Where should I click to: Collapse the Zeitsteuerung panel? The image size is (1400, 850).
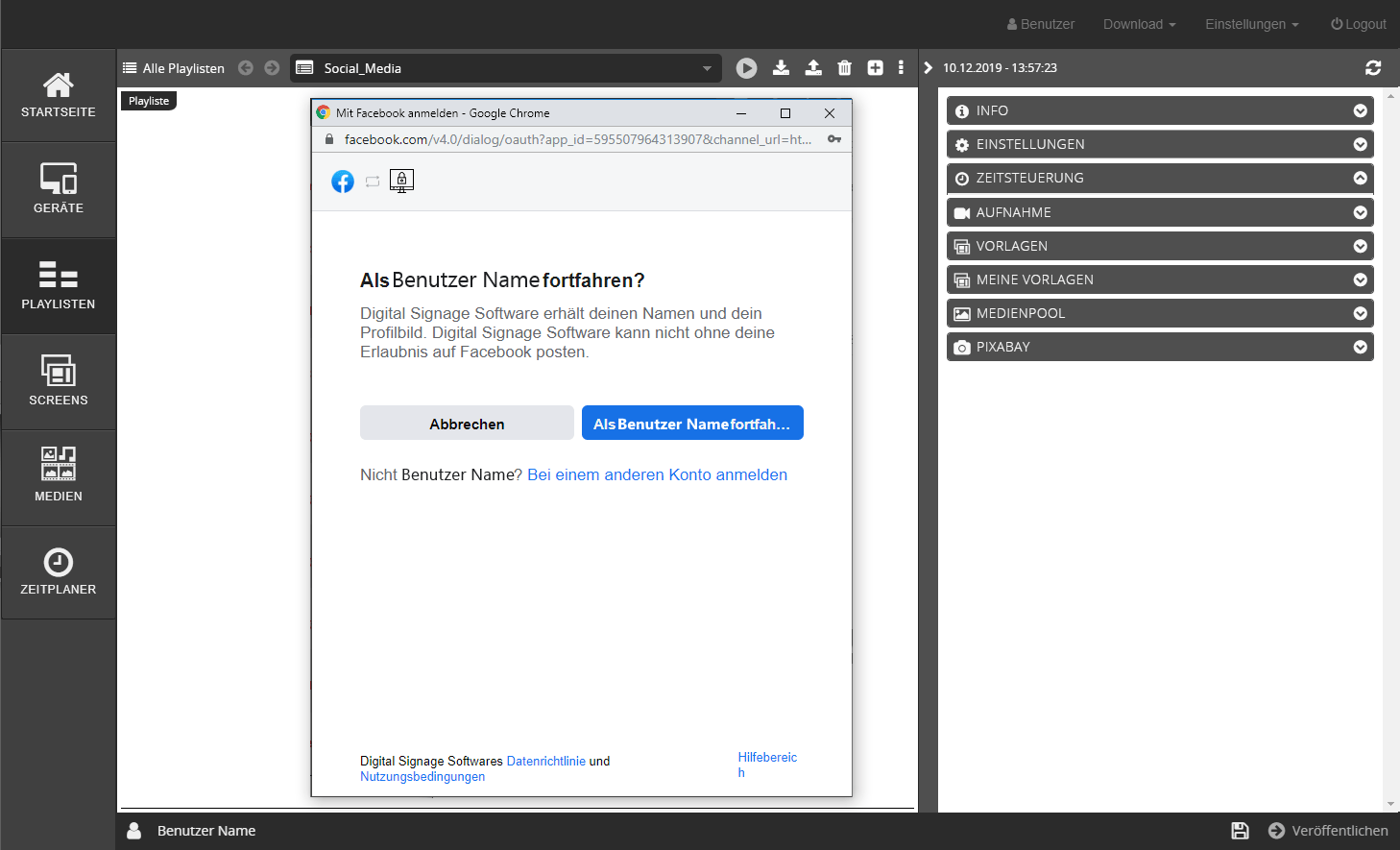pyautogui.click(x=1360, y=178)
